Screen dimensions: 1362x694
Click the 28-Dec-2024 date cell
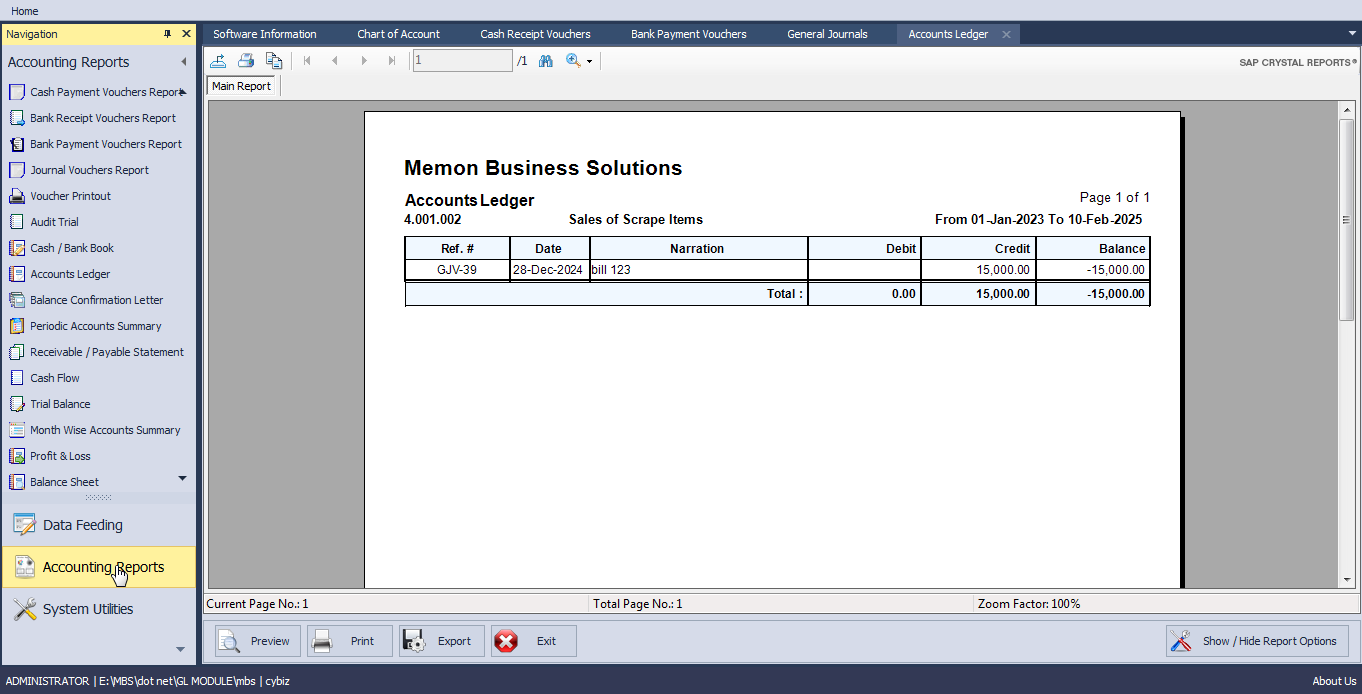pyautogui.click(x=548, y=270)
